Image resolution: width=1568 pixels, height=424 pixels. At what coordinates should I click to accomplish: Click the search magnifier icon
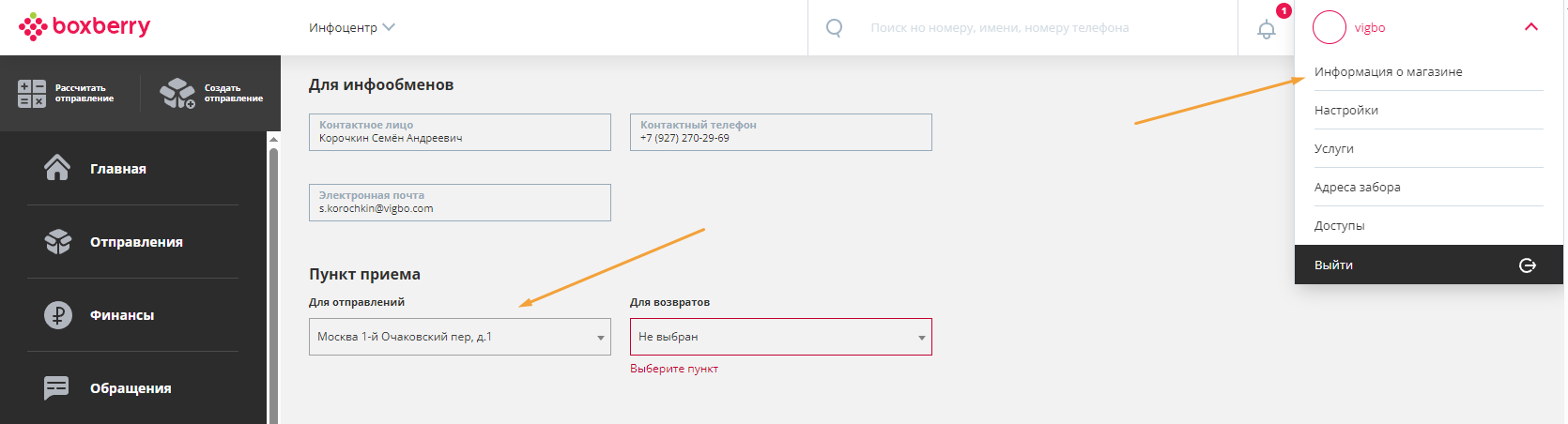[834, 28]
